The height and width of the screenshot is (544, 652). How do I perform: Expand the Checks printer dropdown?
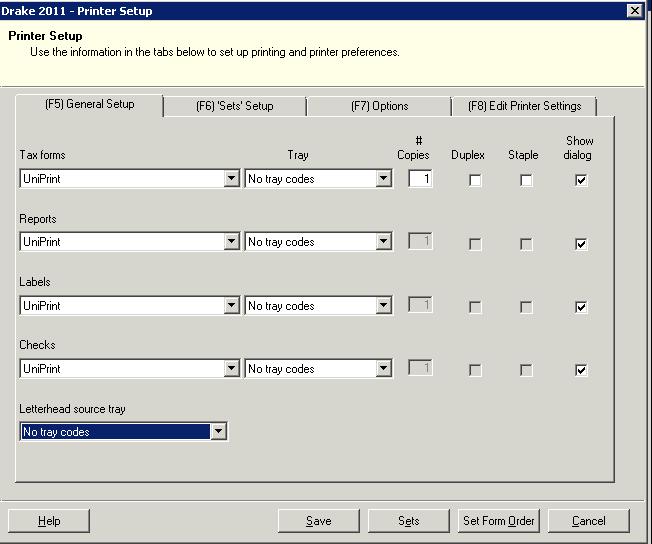coord(232,369)
